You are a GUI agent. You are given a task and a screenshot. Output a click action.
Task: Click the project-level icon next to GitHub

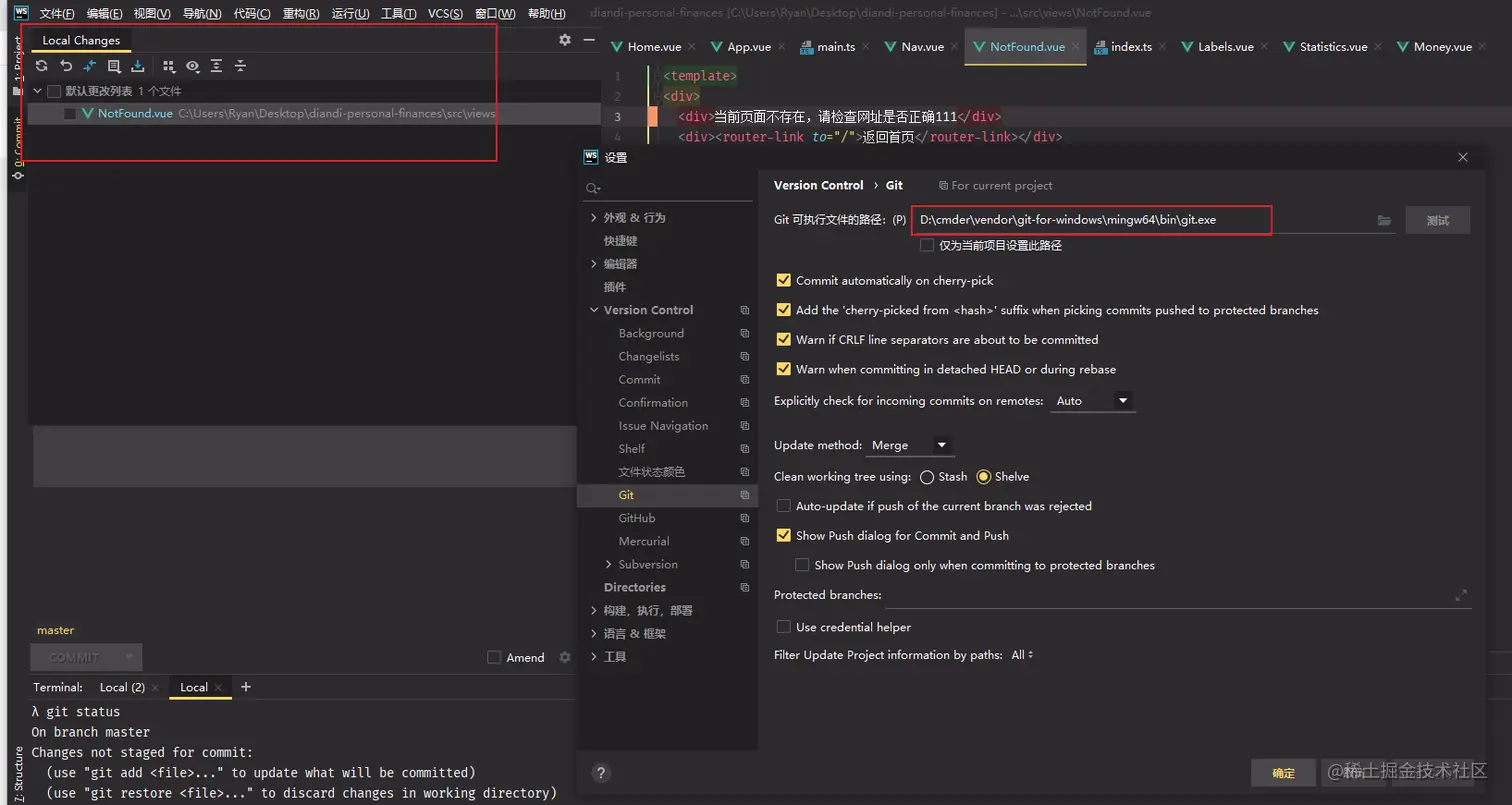pyautogui.click(x=744, y=518)
